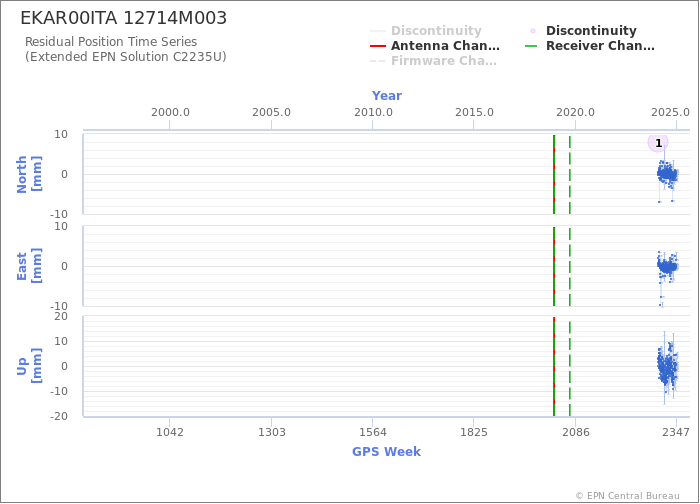Screen dimensions: 700x504
Task: Click the Up residual data cluster
Action: [667, 368]
